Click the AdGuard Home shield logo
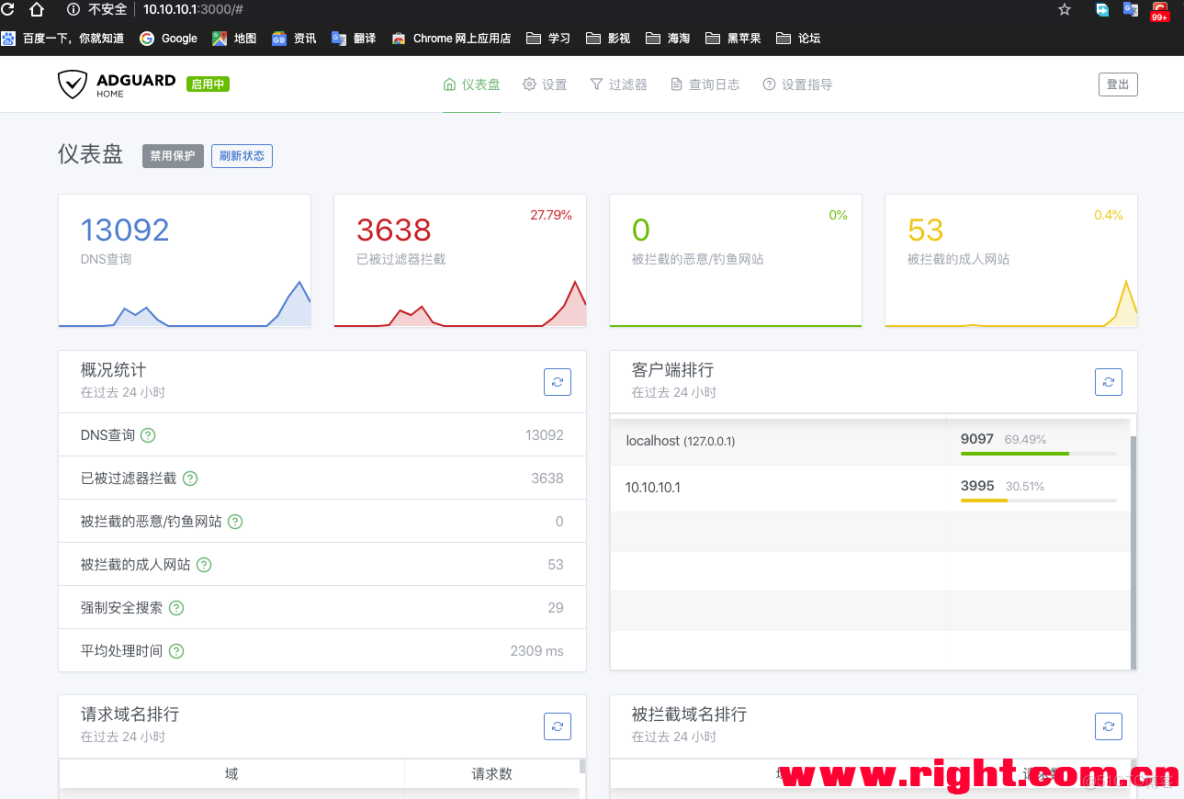 pos(73,84)
